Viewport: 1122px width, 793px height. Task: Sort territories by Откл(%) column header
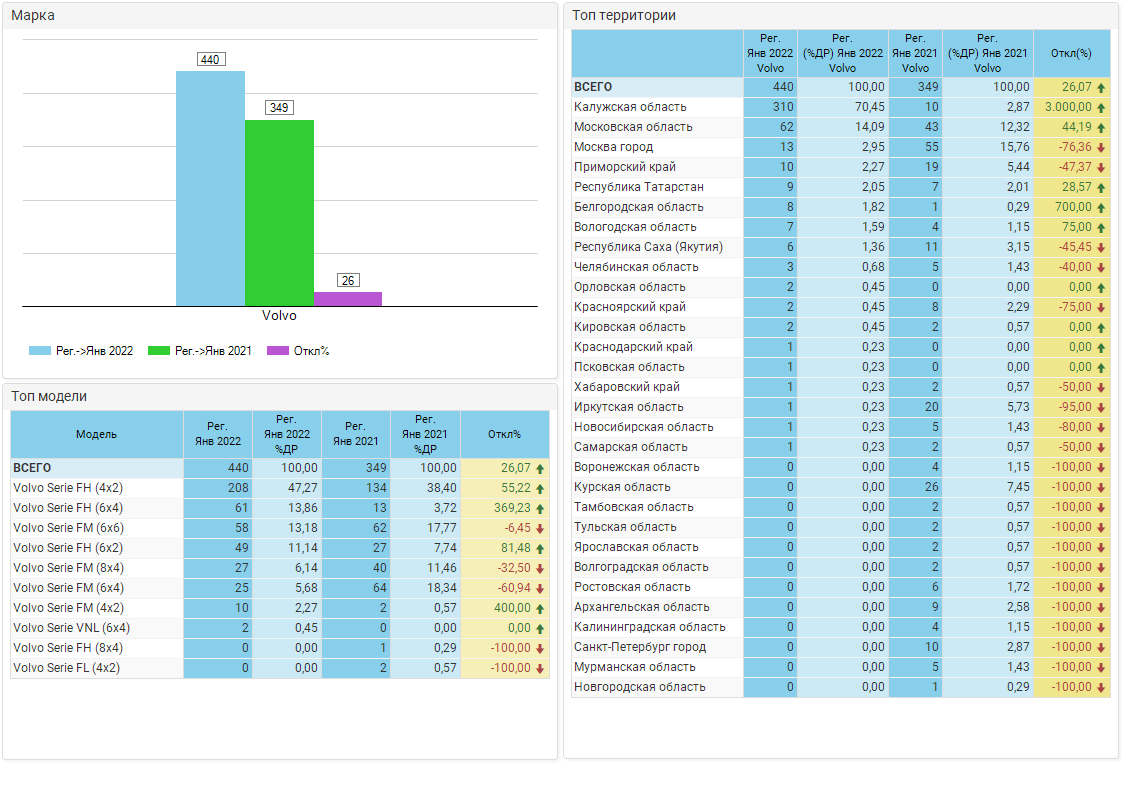pos(1071,53)
